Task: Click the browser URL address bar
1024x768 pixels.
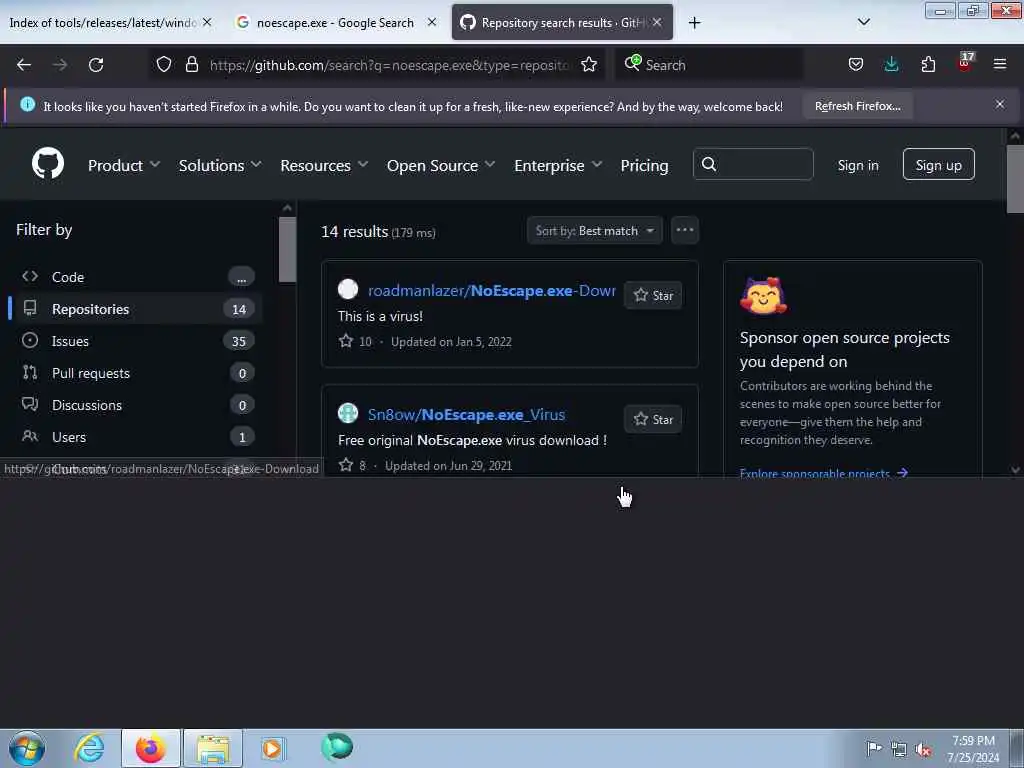Action: tap(389, 65)
